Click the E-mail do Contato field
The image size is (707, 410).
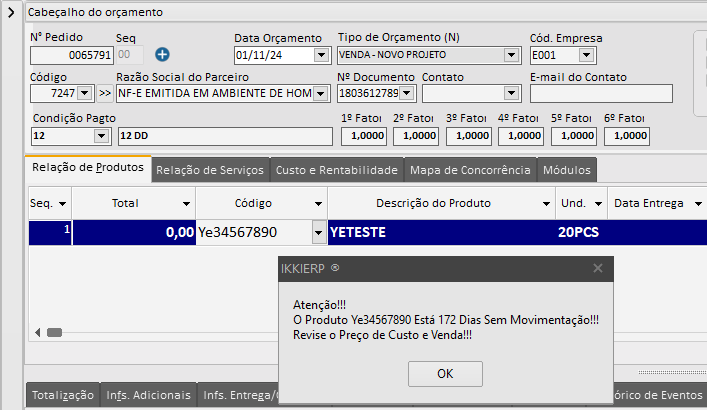pos(601,93)
